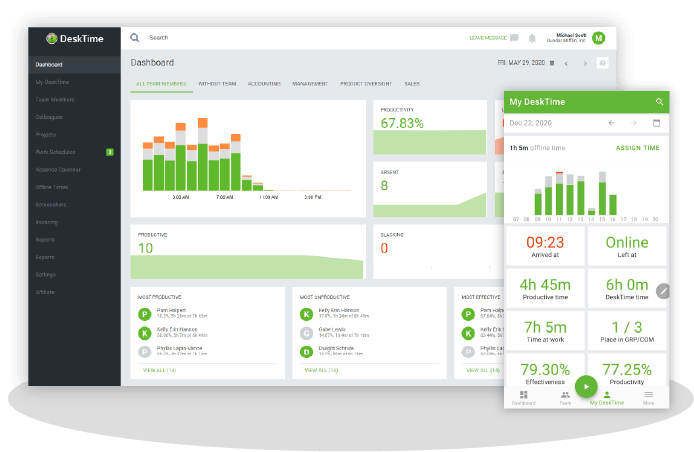Viewport: 694px width, 452px height.
Task: Select the Management tab
Action: [310, 84]
